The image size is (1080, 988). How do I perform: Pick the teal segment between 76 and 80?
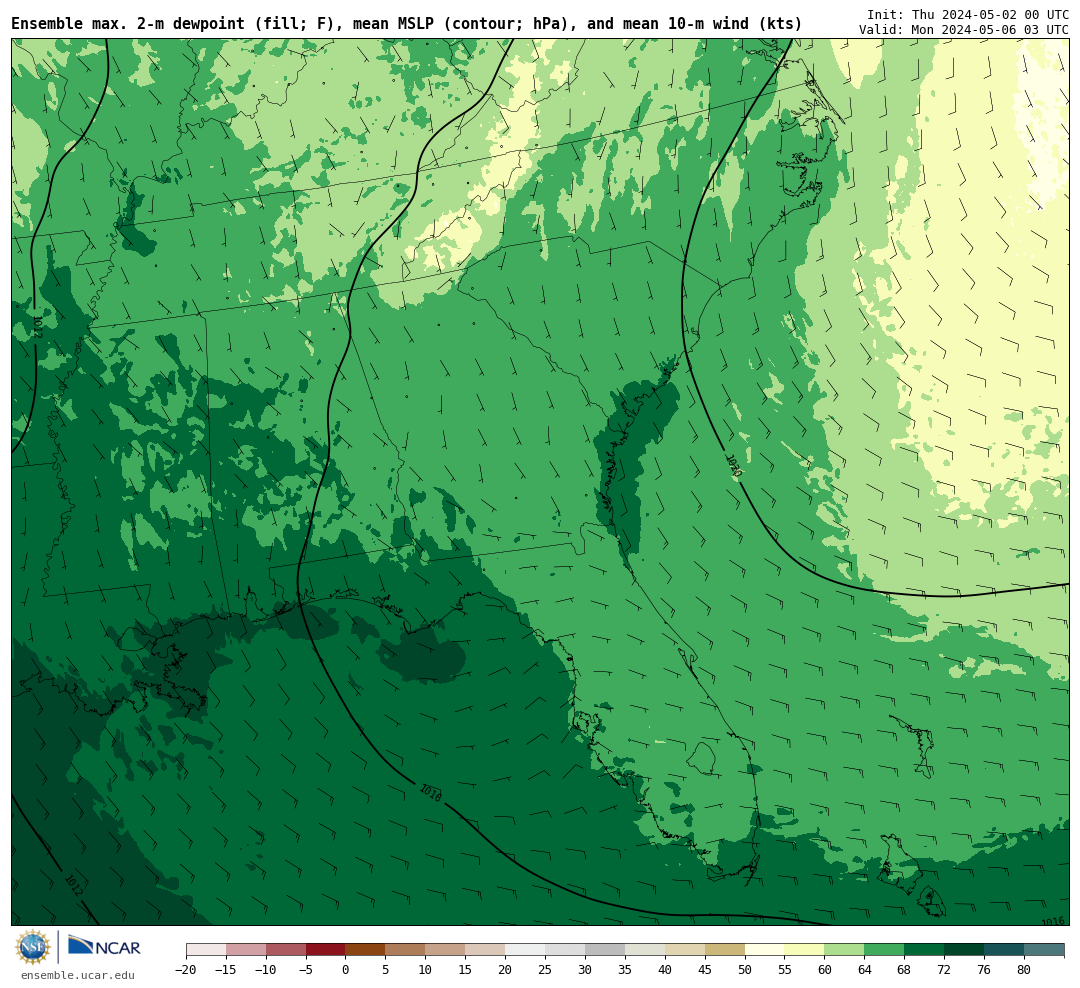1005,950
